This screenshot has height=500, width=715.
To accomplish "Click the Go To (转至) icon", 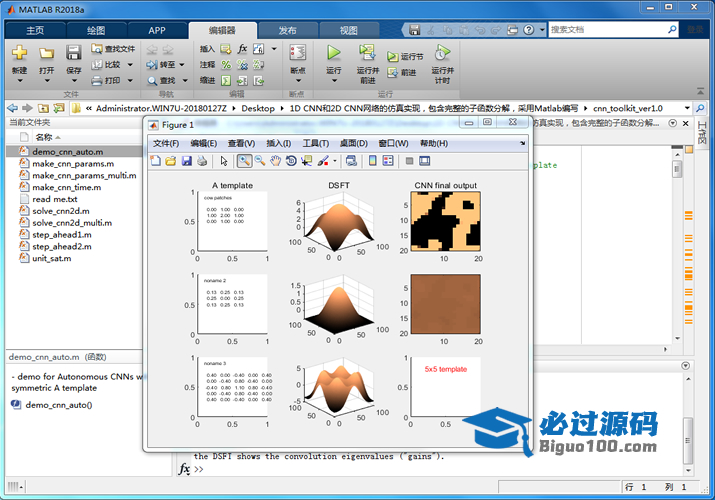I will pyautogui.click(x=152, y=65).
